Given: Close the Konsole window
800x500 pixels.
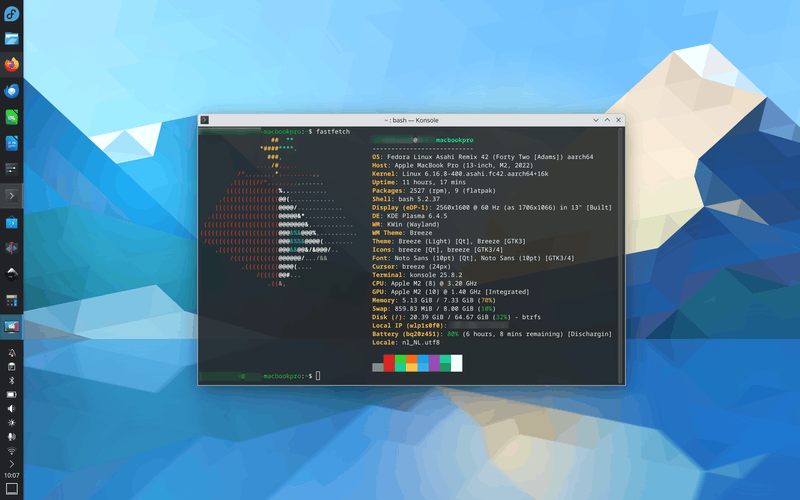Looking at the screenshot, I should click(618, 120).
